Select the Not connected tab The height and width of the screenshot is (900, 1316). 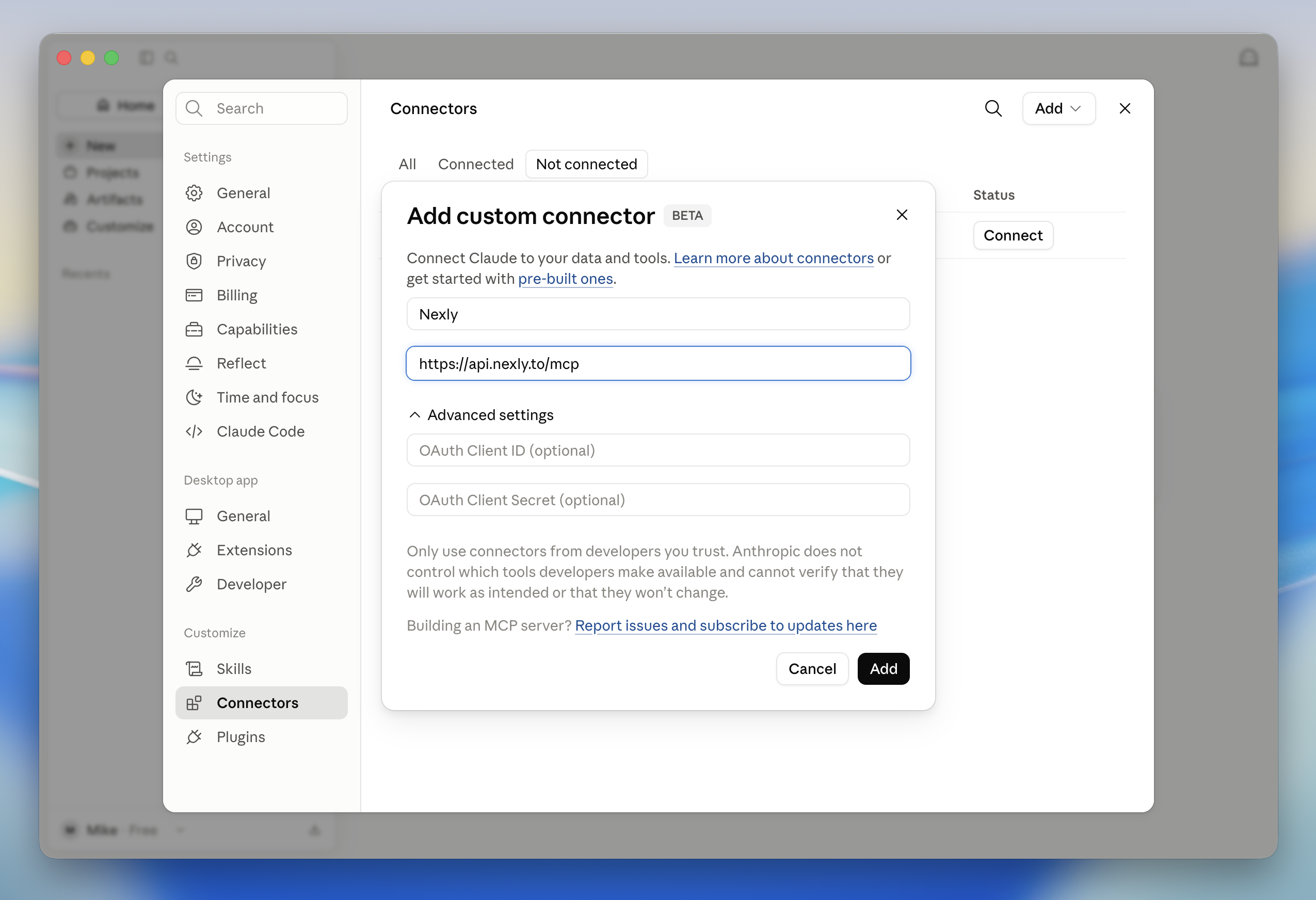[x=587, y=164]
